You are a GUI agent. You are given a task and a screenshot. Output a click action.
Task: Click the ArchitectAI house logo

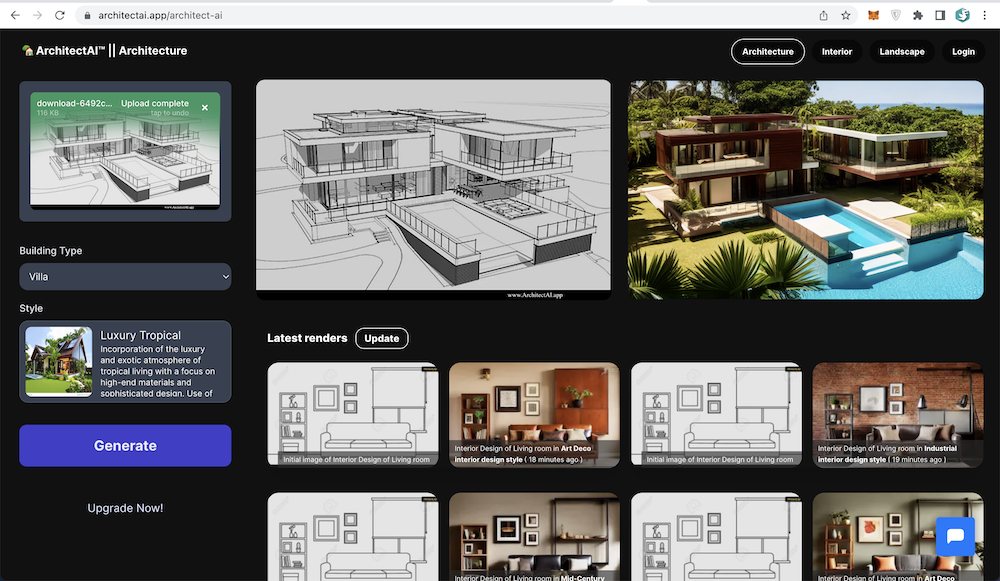tap(27, 50)
